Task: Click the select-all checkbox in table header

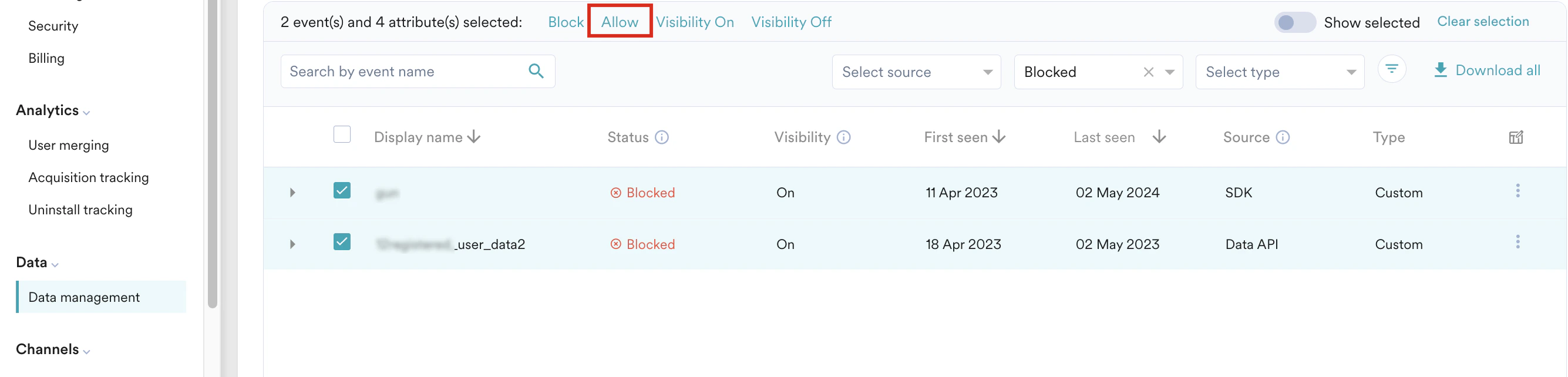Action: (x=342, y=134)
